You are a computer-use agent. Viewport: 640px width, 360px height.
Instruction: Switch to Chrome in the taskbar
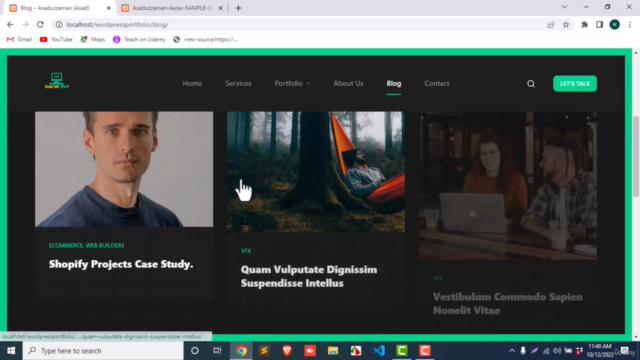coord(241,351)
